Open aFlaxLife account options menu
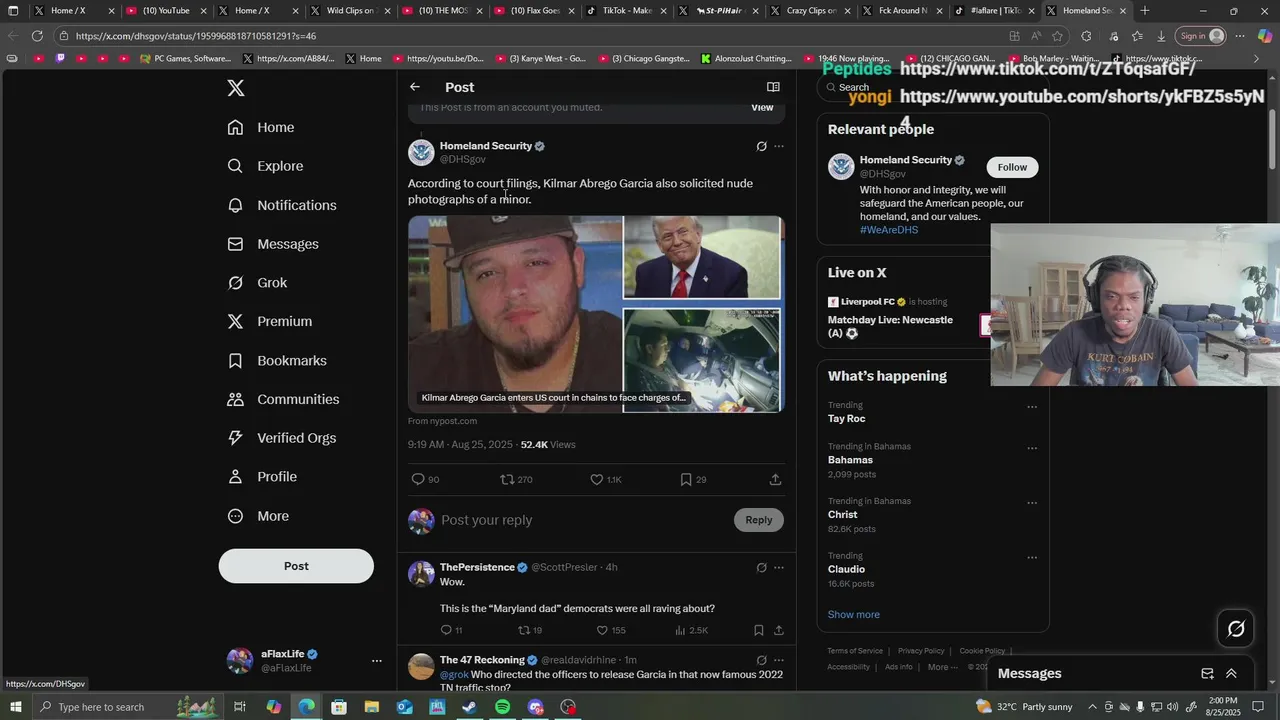This screenshot has width=1280, height=720. (x=376, y=661)
